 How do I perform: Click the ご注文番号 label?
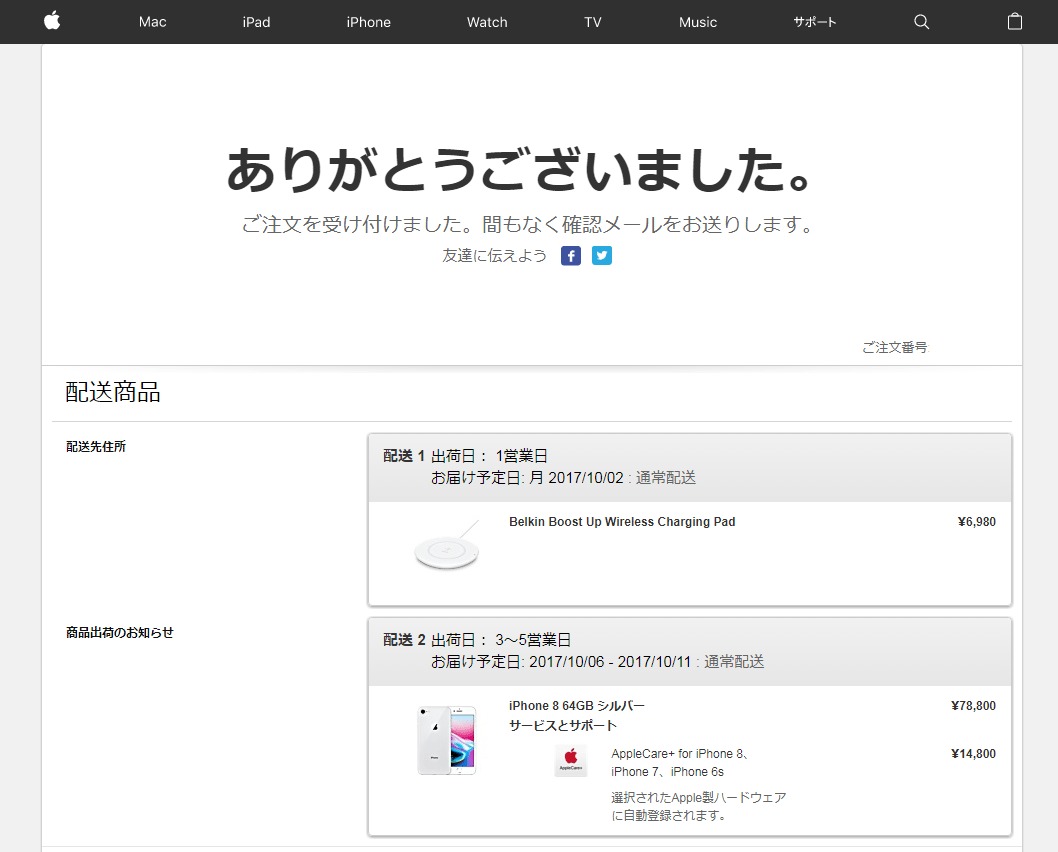(x=895, y=347)
